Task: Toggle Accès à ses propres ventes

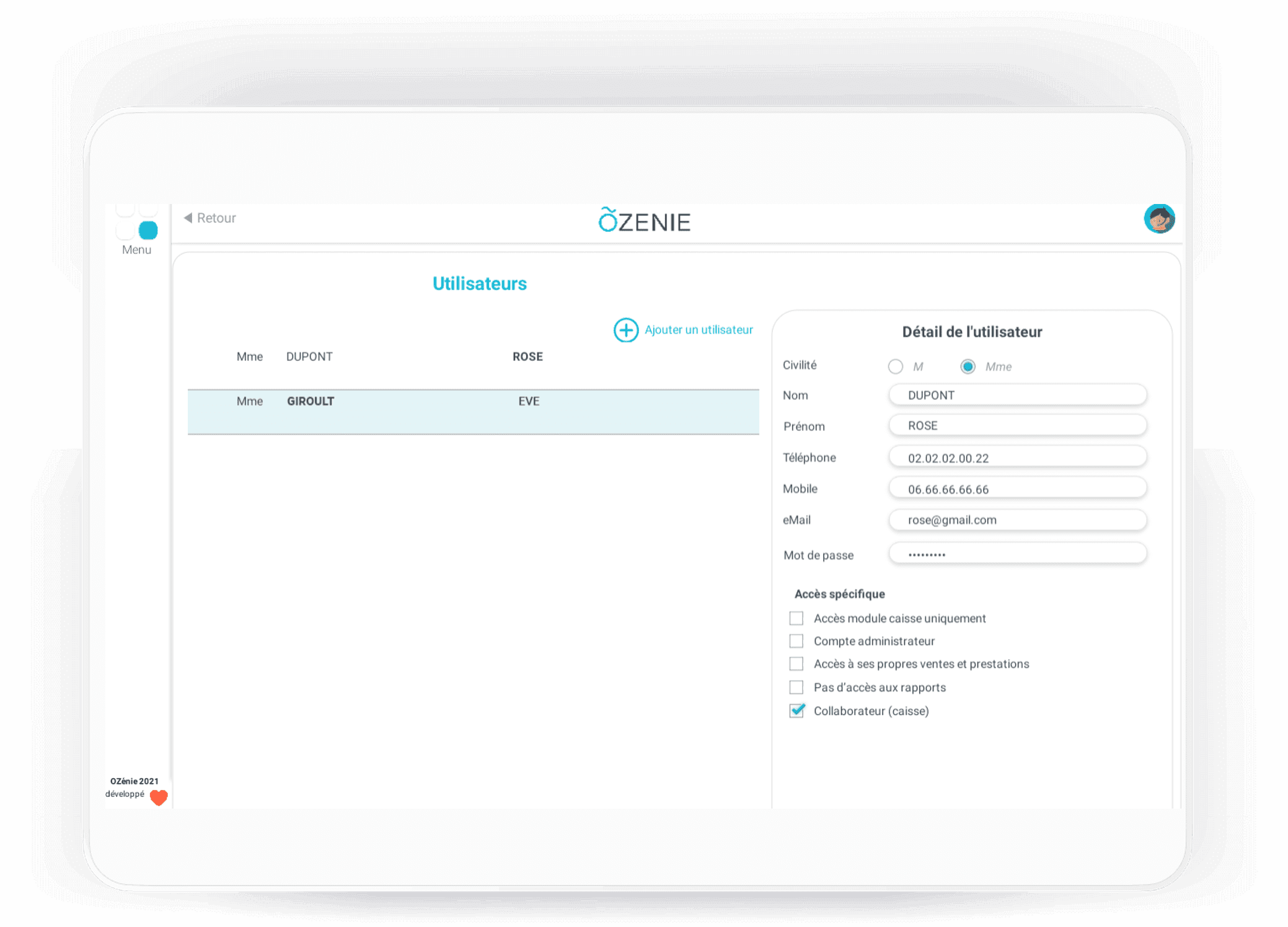Action: (796, 663)
